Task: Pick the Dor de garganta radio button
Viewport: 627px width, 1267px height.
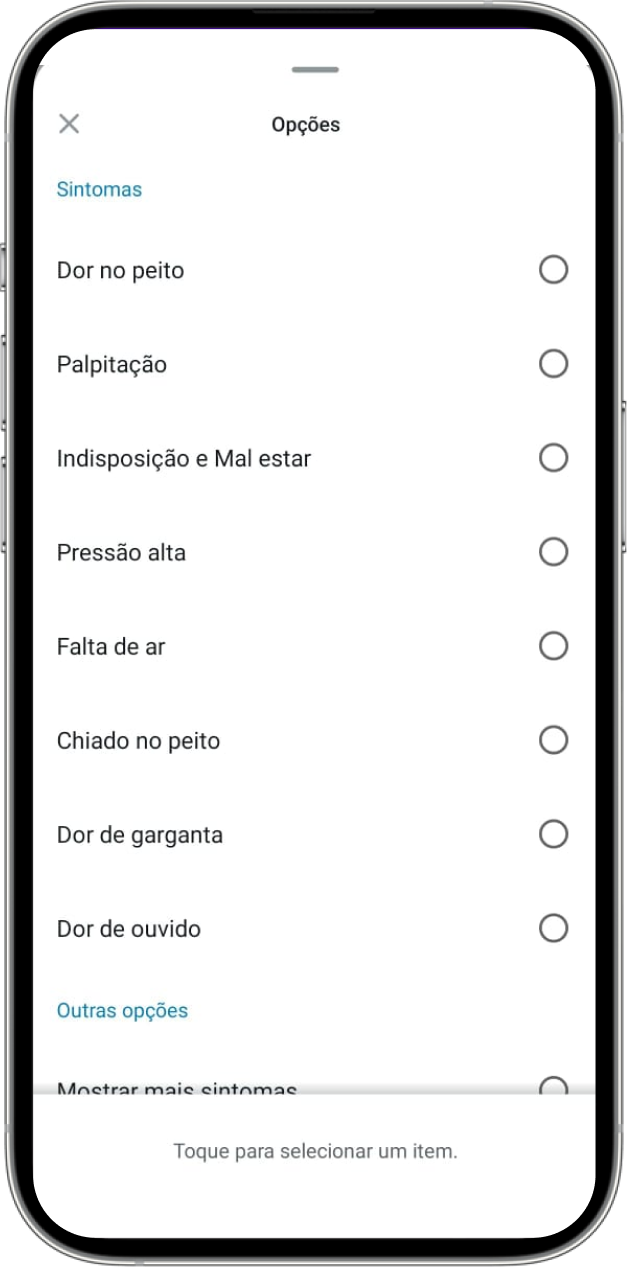Action: point(553,834)
